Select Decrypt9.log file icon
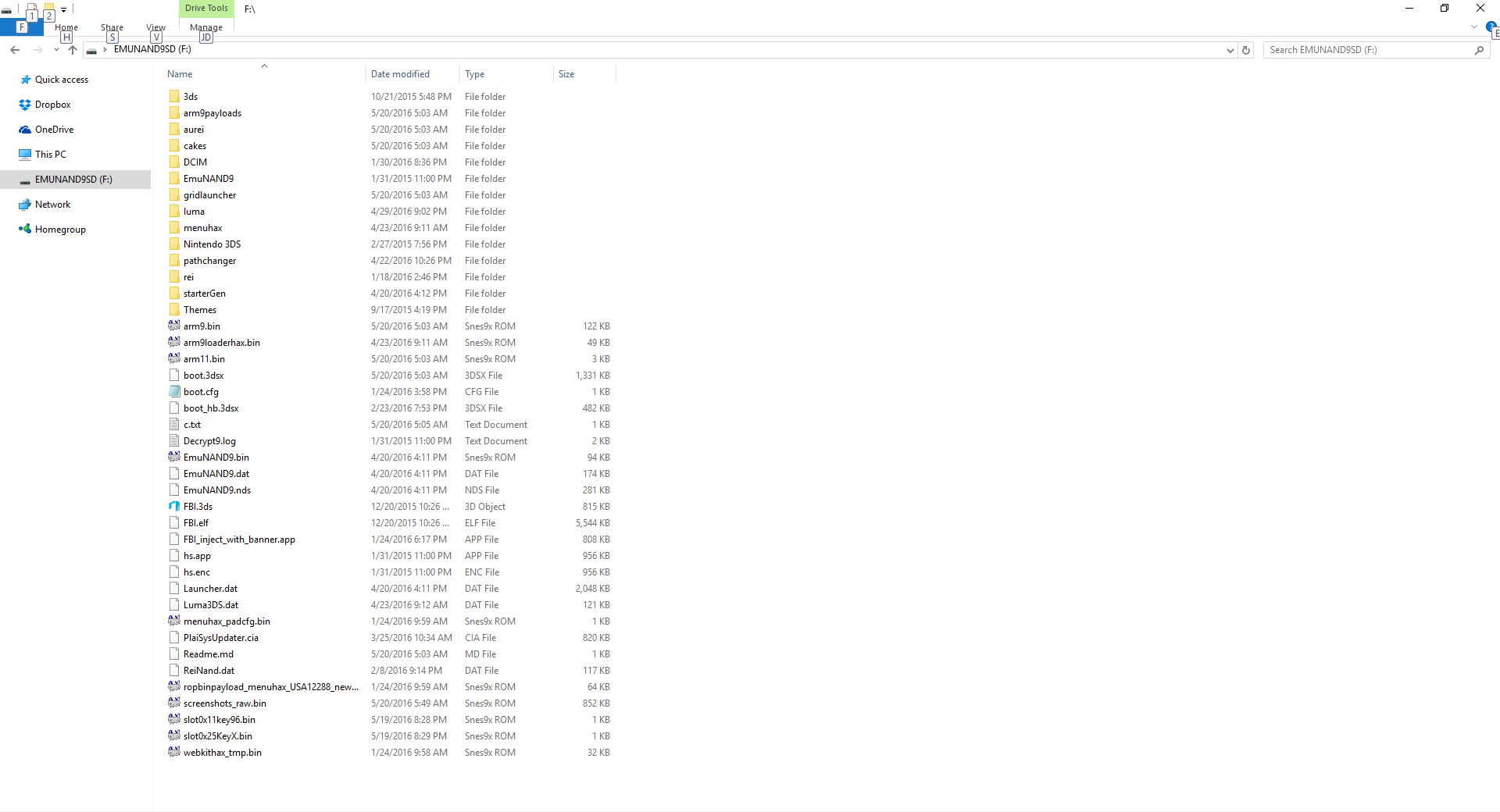Screen dimensions: 1500x812 click(x=174, y=441)
